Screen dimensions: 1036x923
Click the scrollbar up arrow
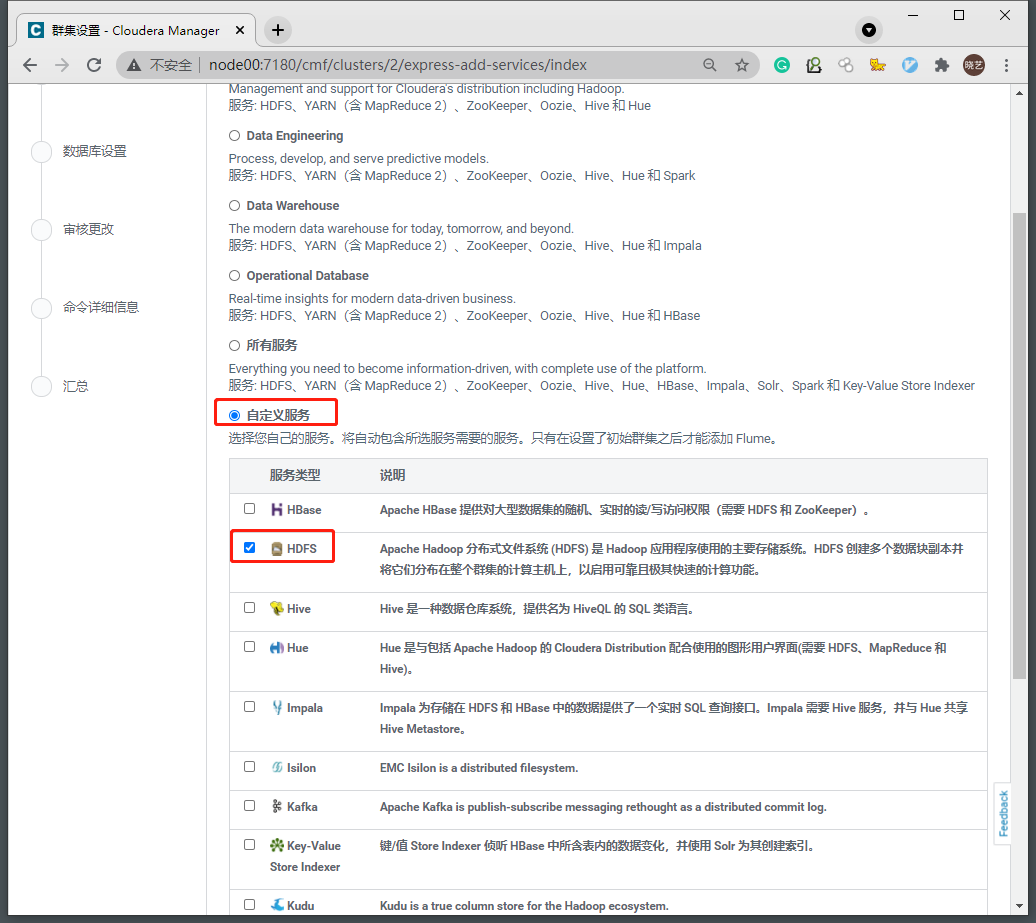pos(1019,93)
